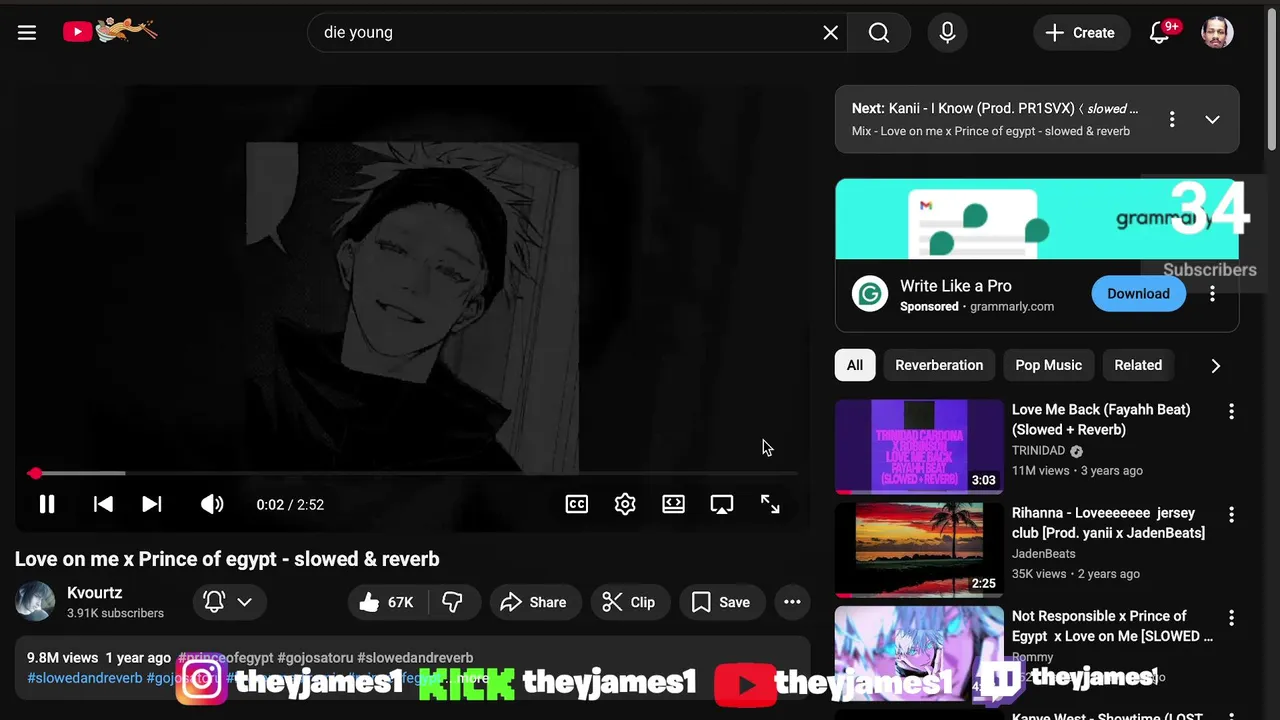Dislike the video
Screen dimensions: 1280x720
tap(453, 602)
